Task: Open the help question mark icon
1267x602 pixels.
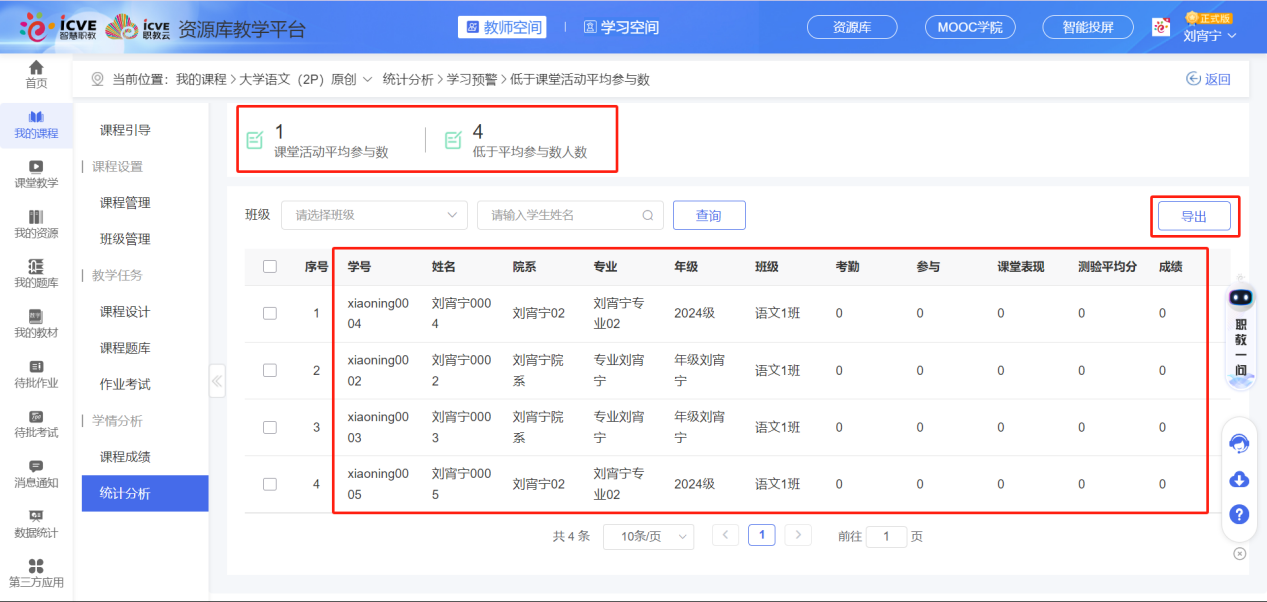Action: coord(1239,514)
